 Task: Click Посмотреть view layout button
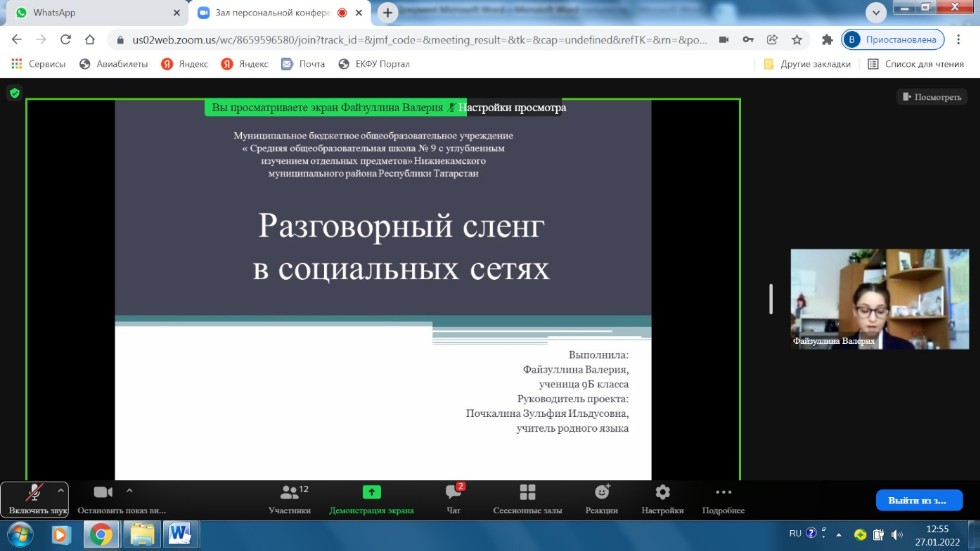(x=932, y=97)
